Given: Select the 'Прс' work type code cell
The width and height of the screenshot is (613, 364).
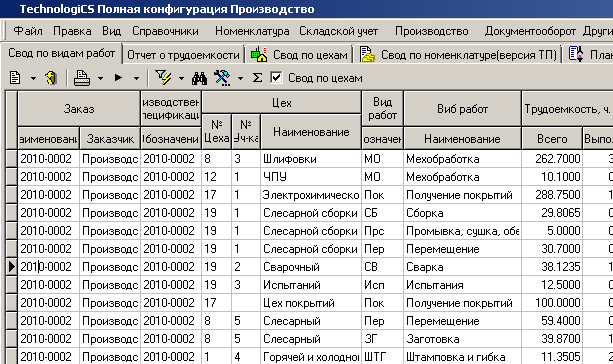Looking at the screenshot, I should (x=382, y=231).
